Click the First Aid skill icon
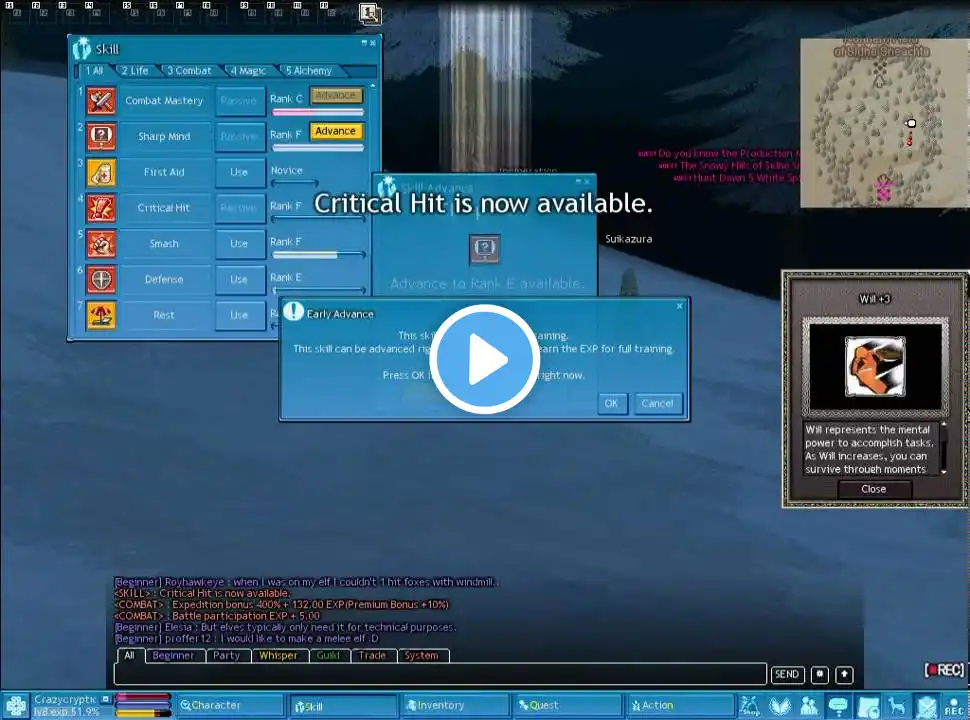970x720 pixels. pyautogui.click(x=101, y=173)
